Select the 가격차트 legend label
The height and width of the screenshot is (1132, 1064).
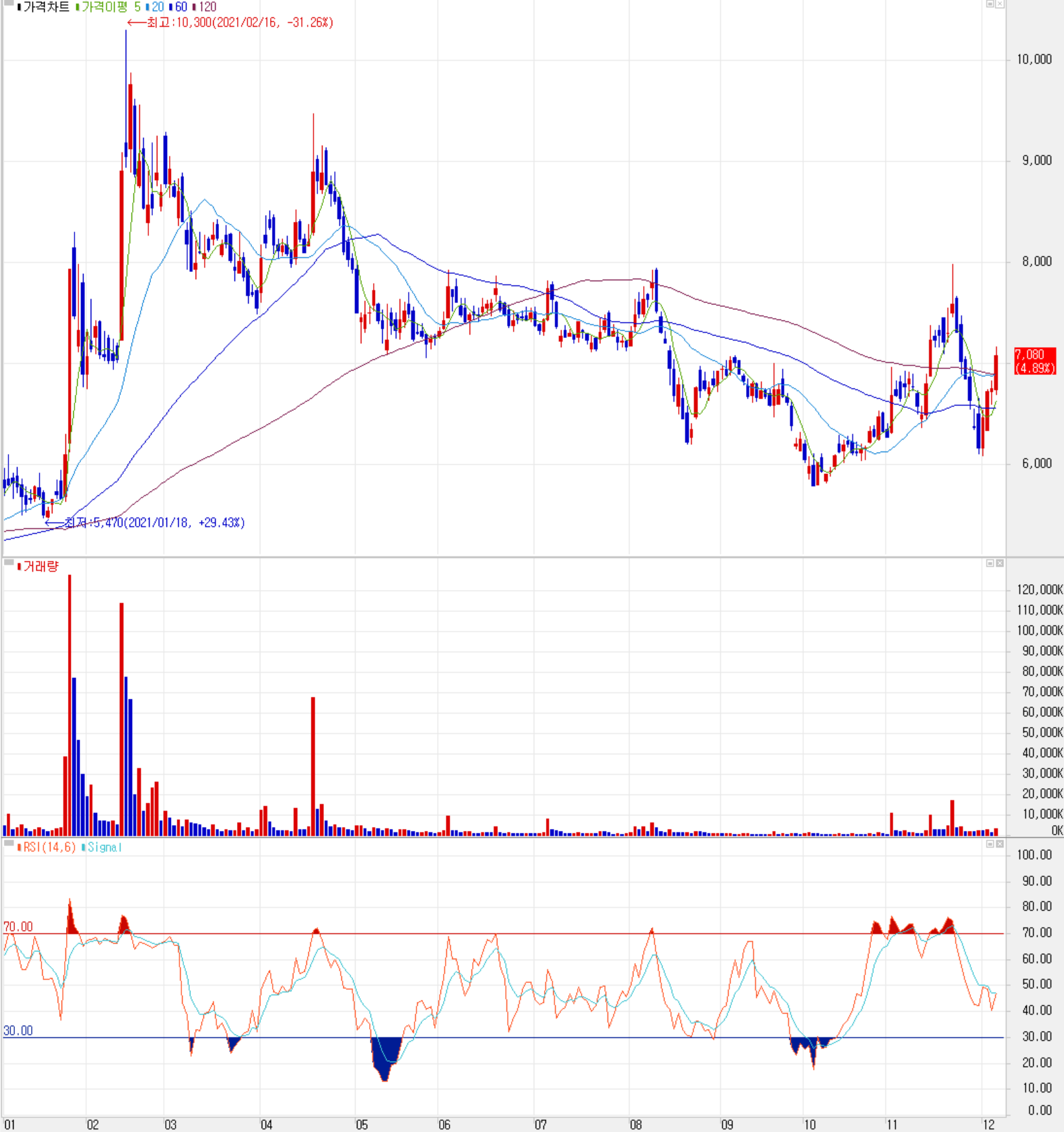47,7
